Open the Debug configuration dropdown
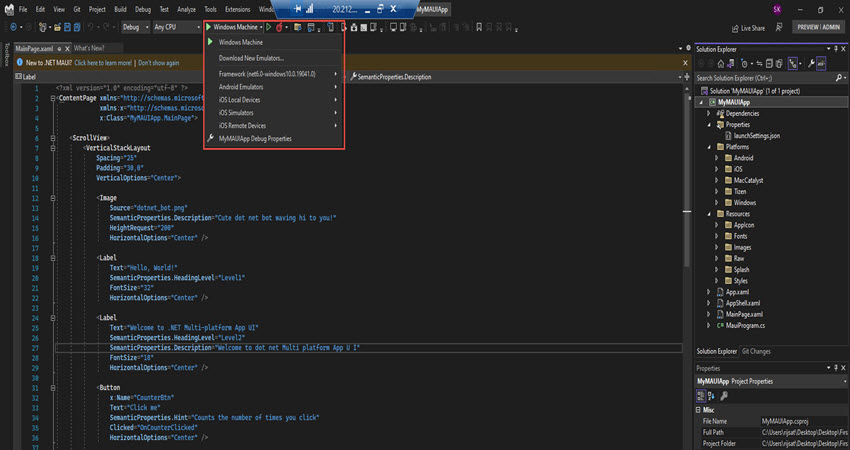850x450 pixels. click(x=134, y=27)
